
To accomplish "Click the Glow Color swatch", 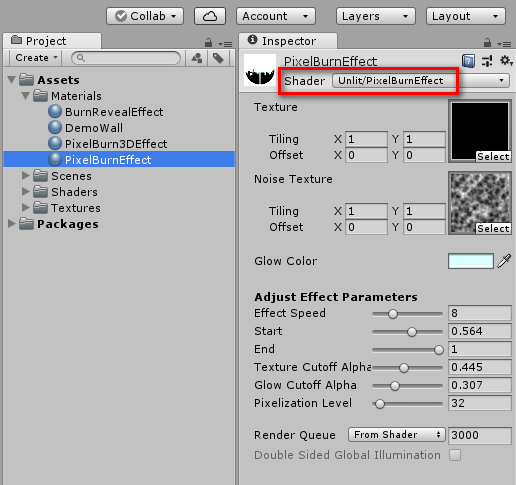I will (471, 261).
